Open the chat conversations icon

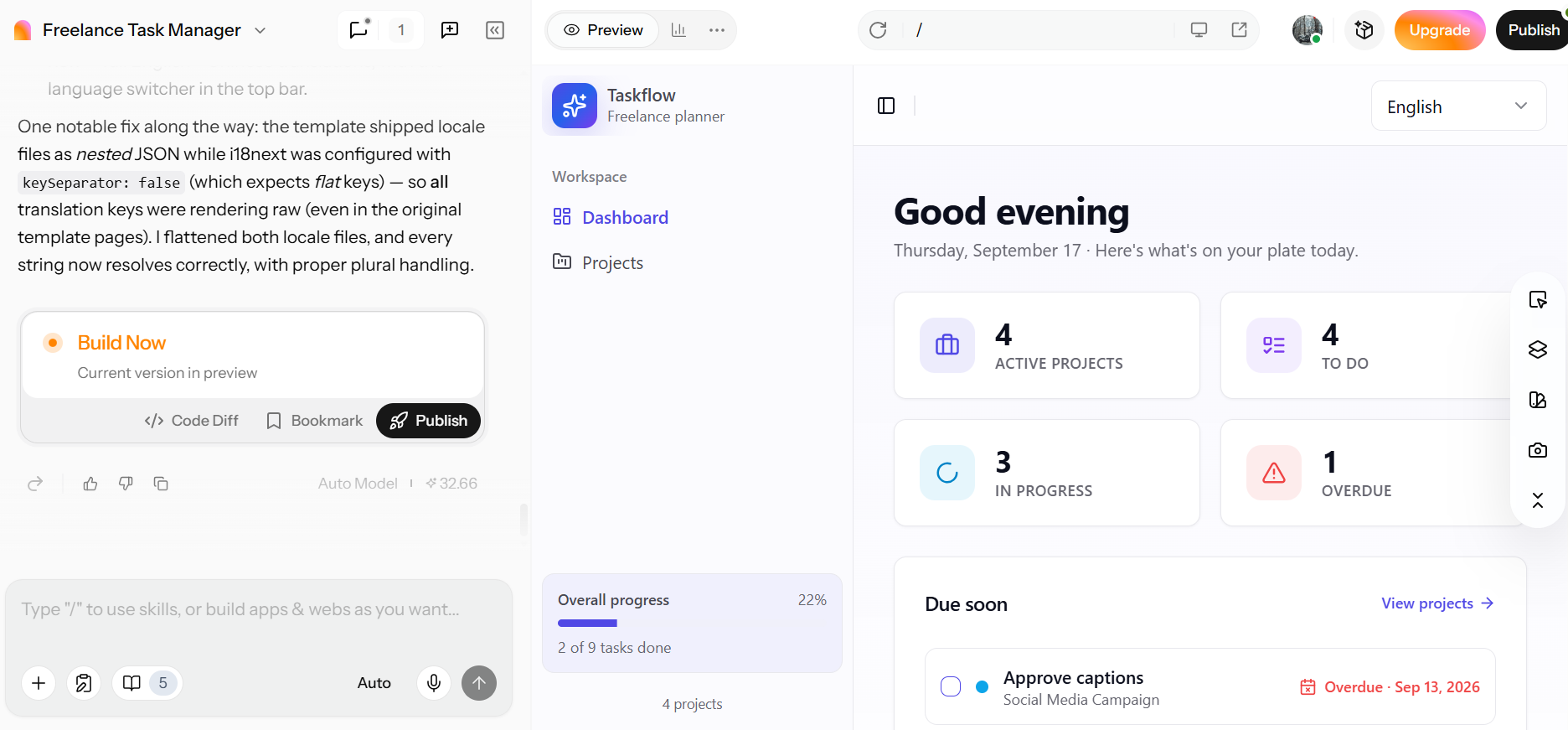[x=358, y=30]
